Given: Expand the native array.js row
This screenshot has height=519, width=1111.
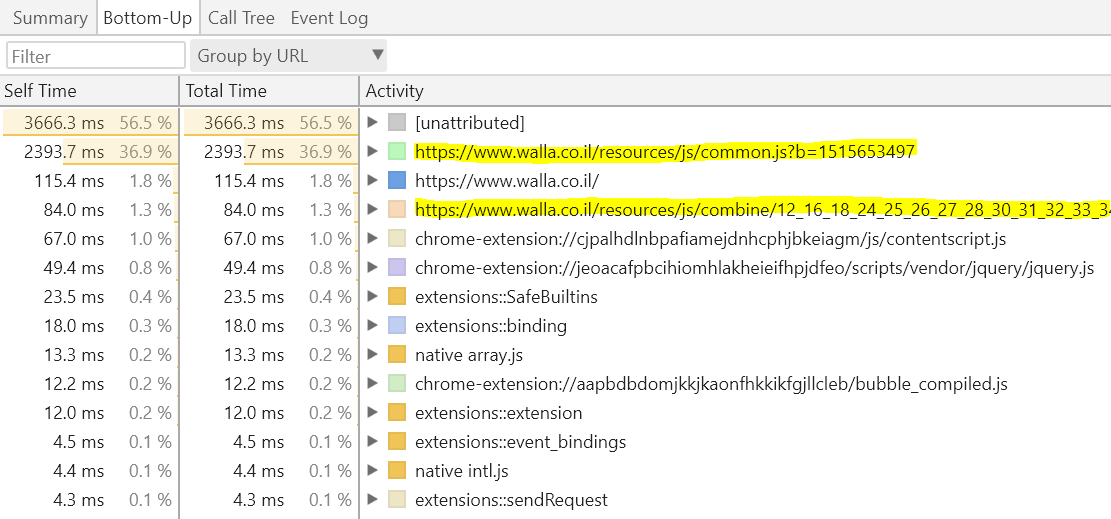Looking at the screenshot, I should coord(373,355).
